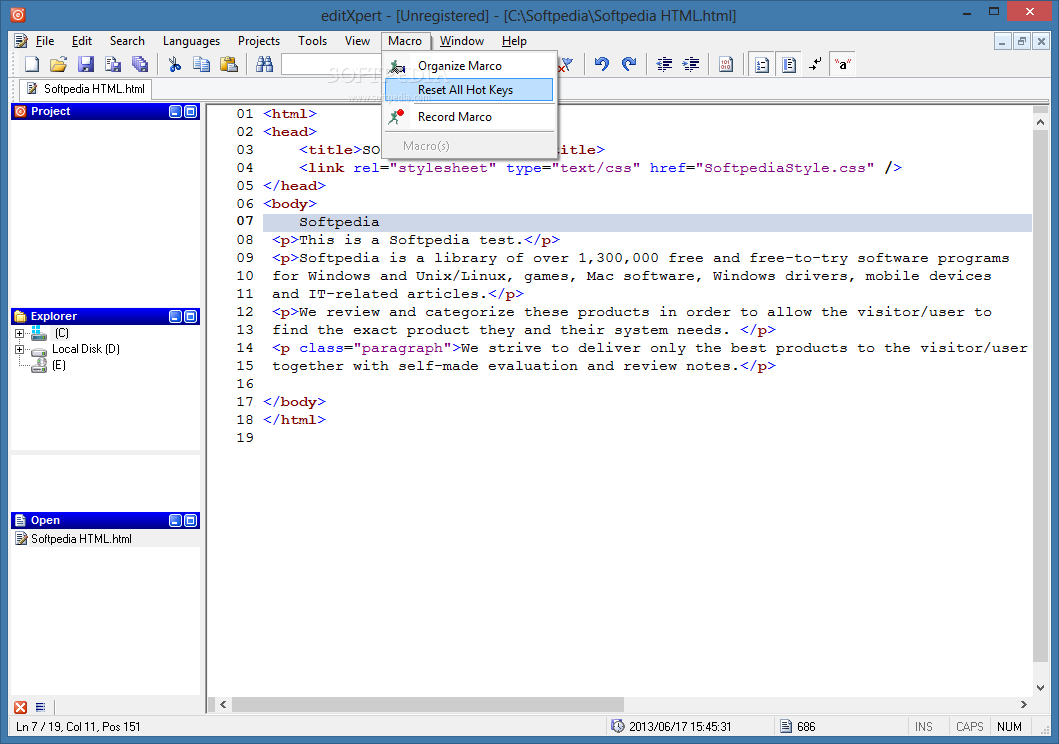Click the CAPS indicator in status bar
Screen dimensions: 1059x744
(x=969, y=726)
